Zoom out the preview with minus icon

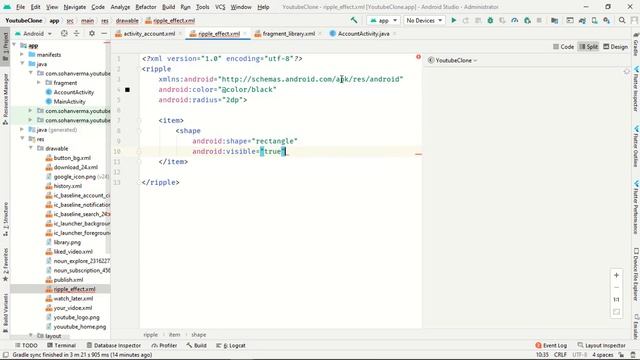(616, 287)
